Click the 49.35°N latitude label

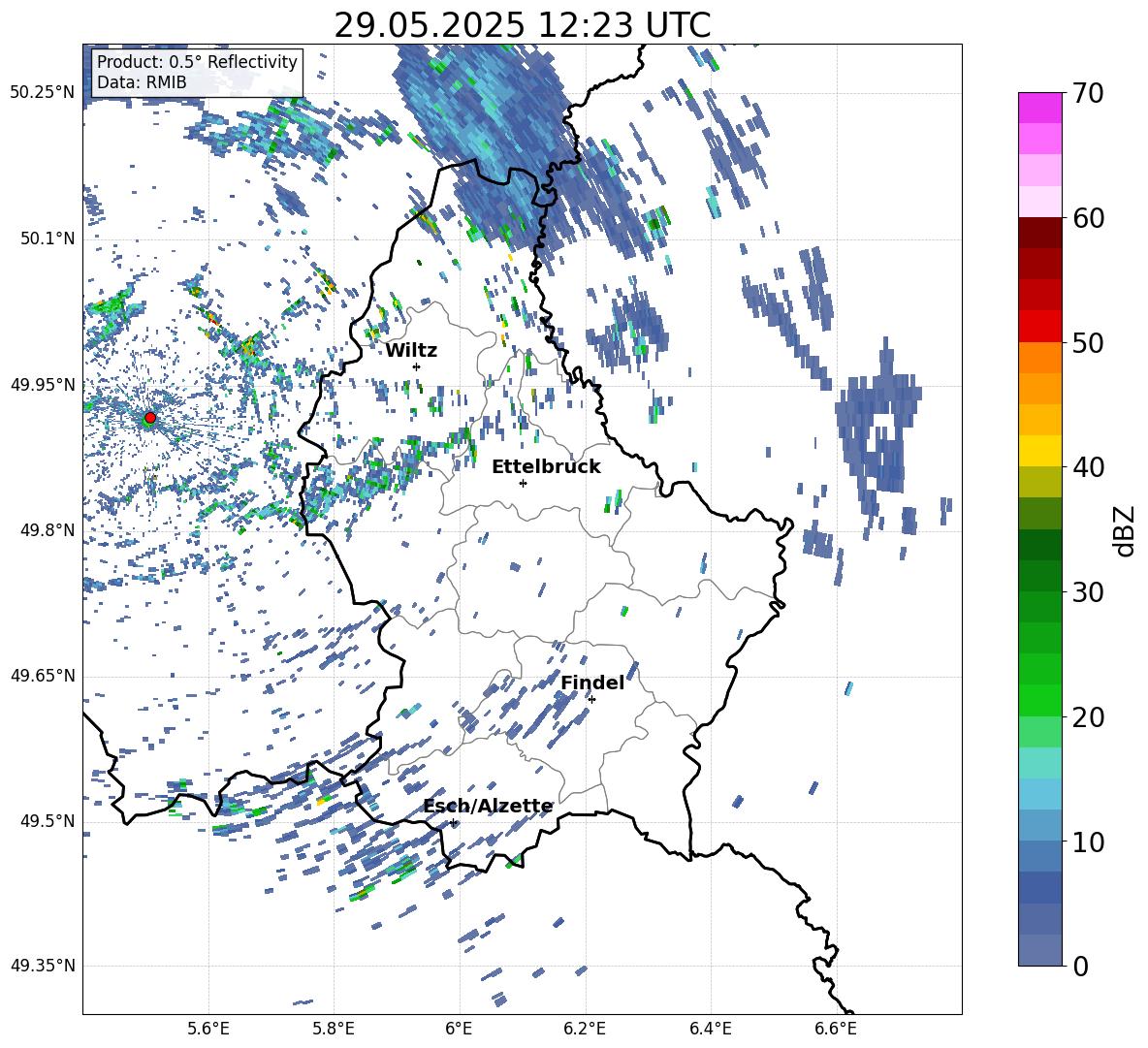click(43, 966)
